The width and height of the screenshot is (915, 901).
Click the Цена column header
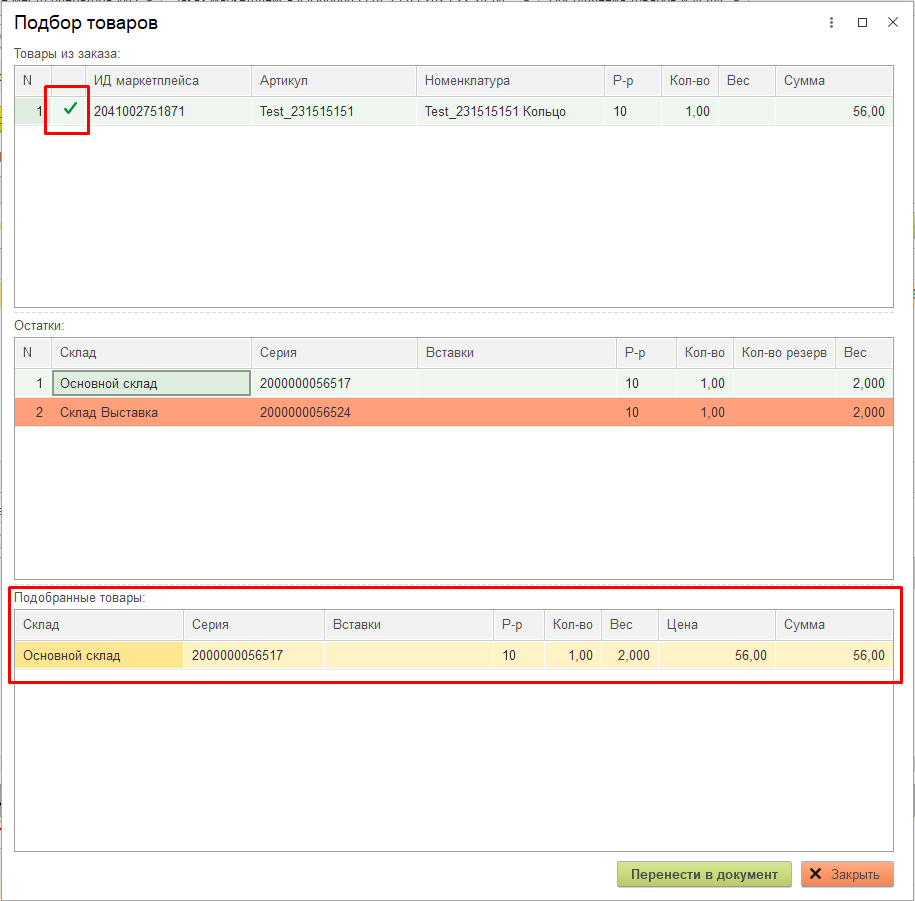pos(717,624)
